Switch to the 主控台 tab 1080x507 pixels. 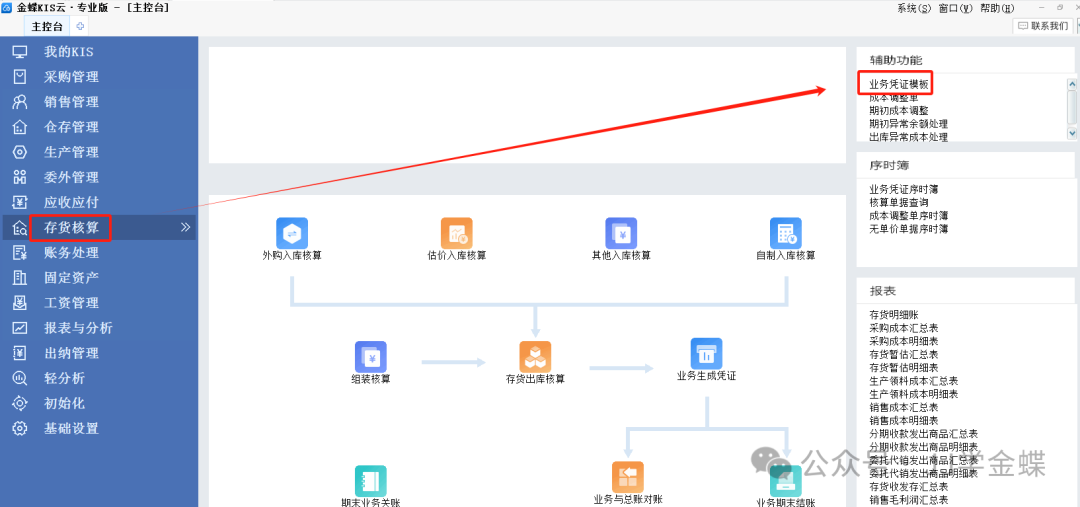47,27
